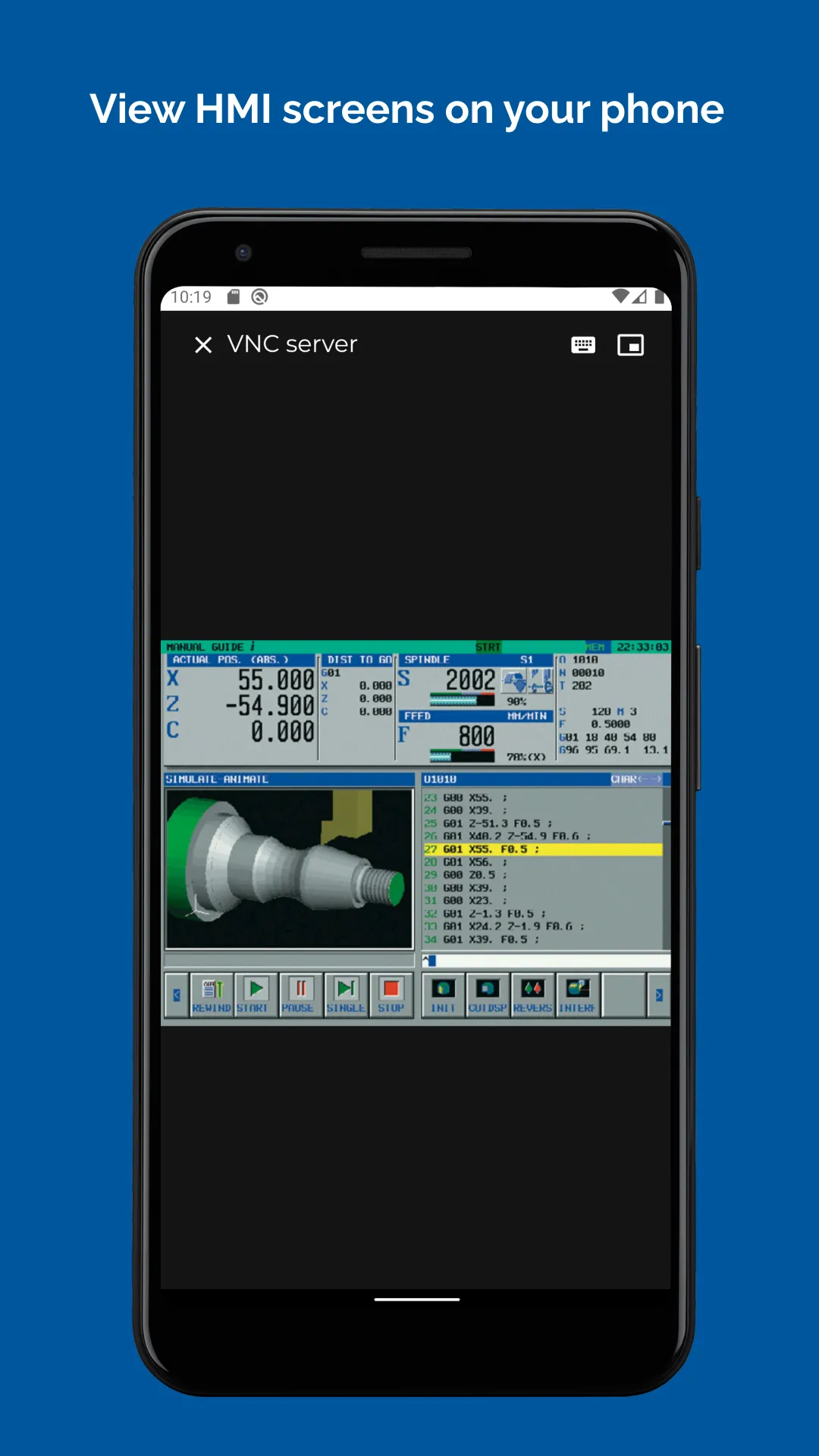Click the tool turret status icon
The width and height of the screenshot is (819, 1456).
click(541, 680)
